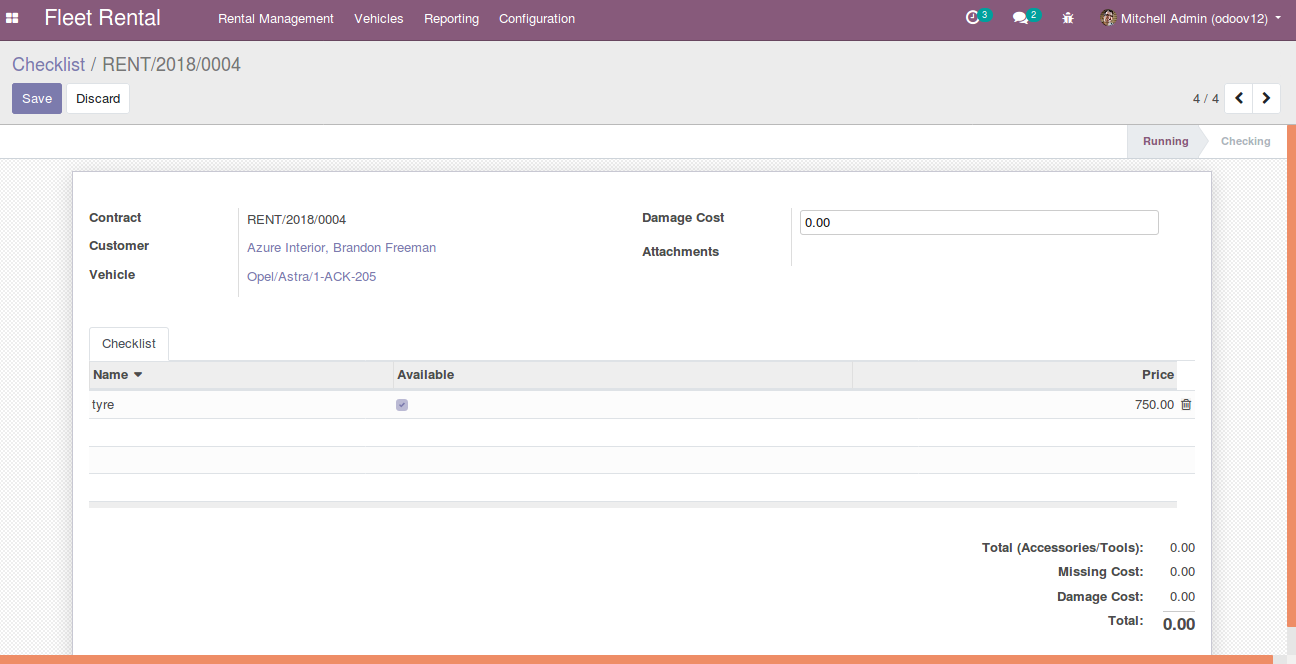
Task: Click Mitchell Admin avatar picture
Action: [1108, 18]
